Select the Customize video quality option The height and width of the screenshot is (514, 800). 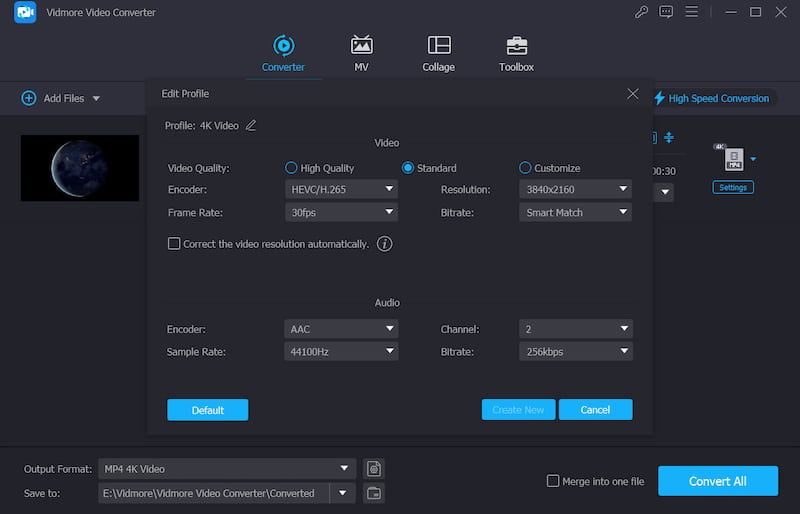(526, 168)
